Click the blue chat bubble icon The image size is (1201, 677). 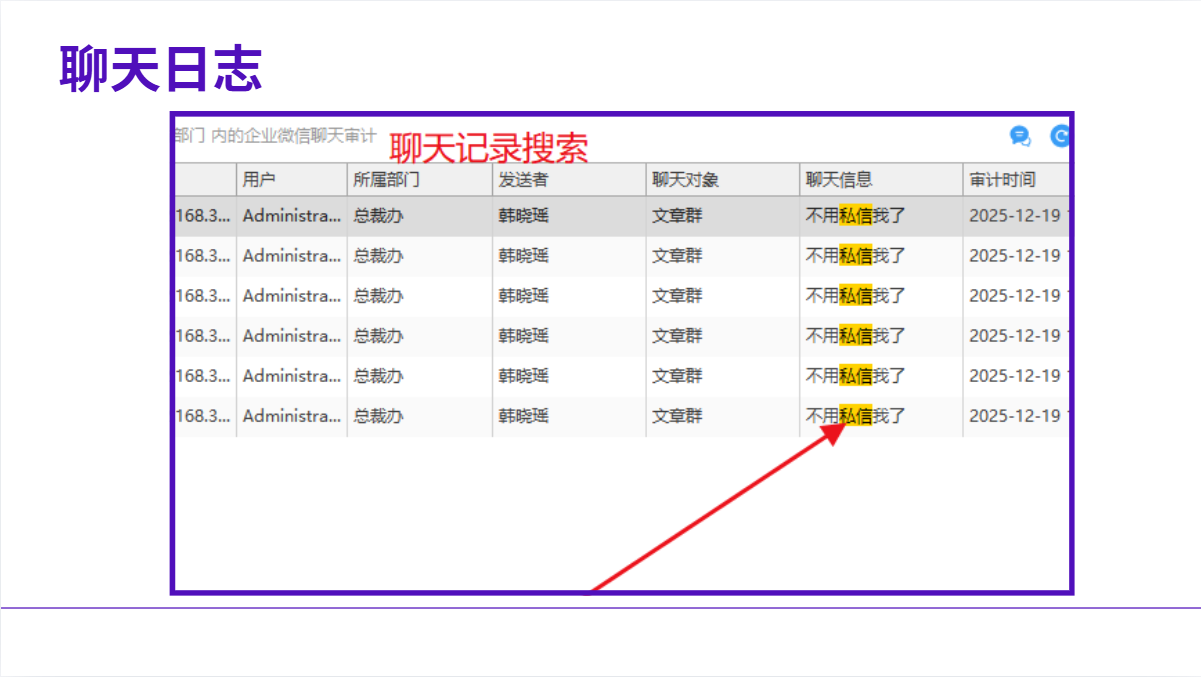(x=1020, y=137)
